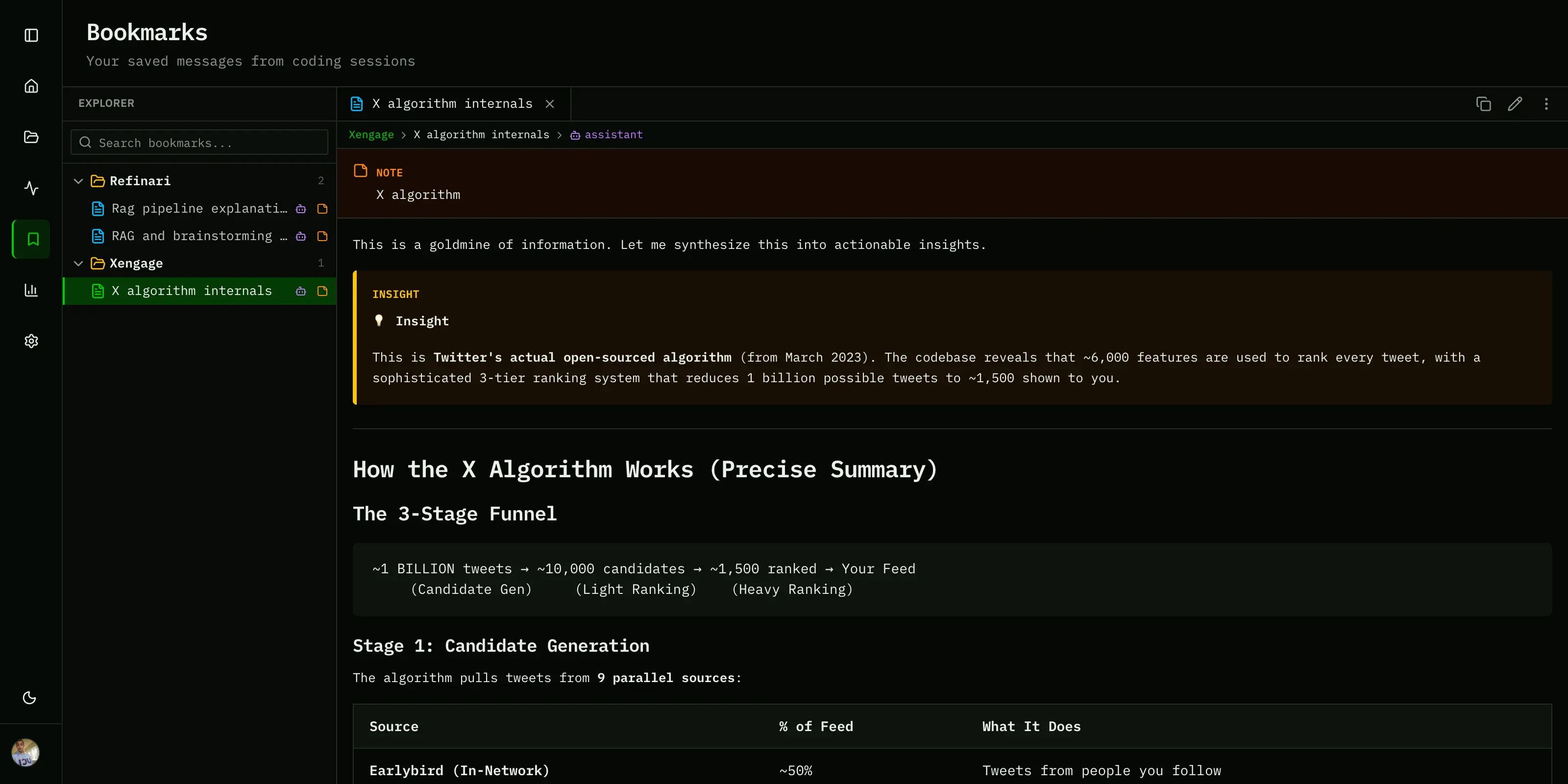
Task: Open Xengage from the breadcrumb
Action: [x=371, y=135]
